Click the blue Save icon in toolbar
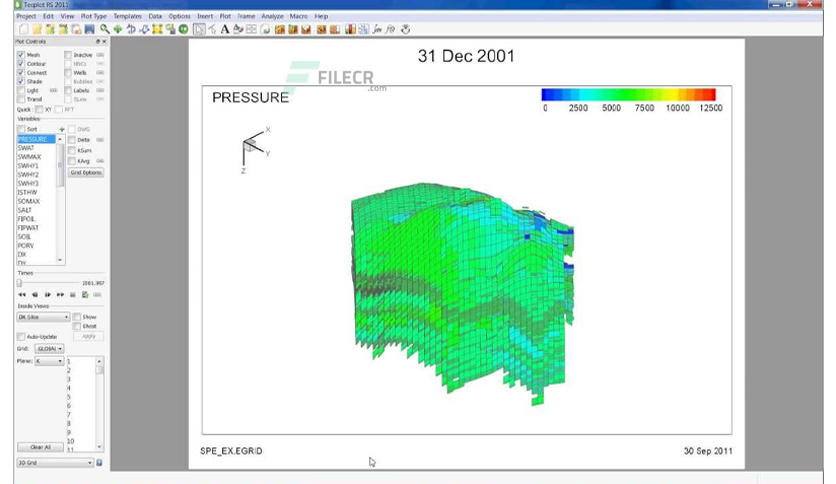 (90, 29)
